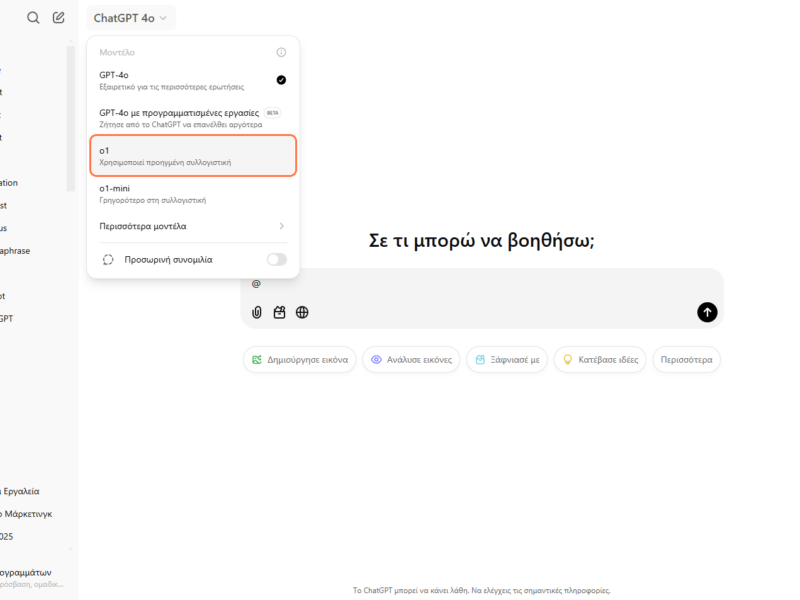The image size is (800, 600).
Task: Click the ChatGPT mistakes disclaimer text
Action: coord(482,590)
